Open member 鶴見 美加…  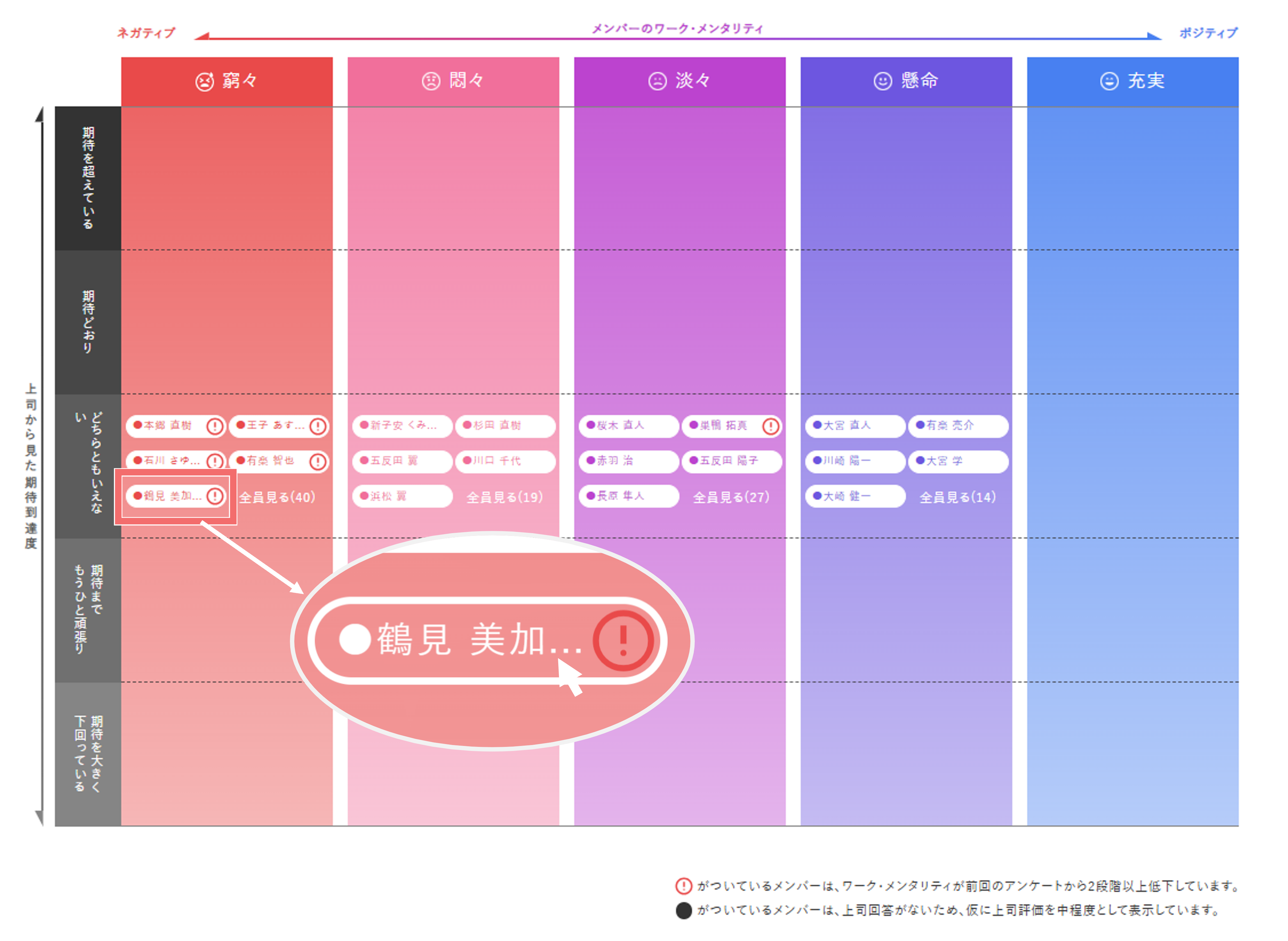[175, 496]
